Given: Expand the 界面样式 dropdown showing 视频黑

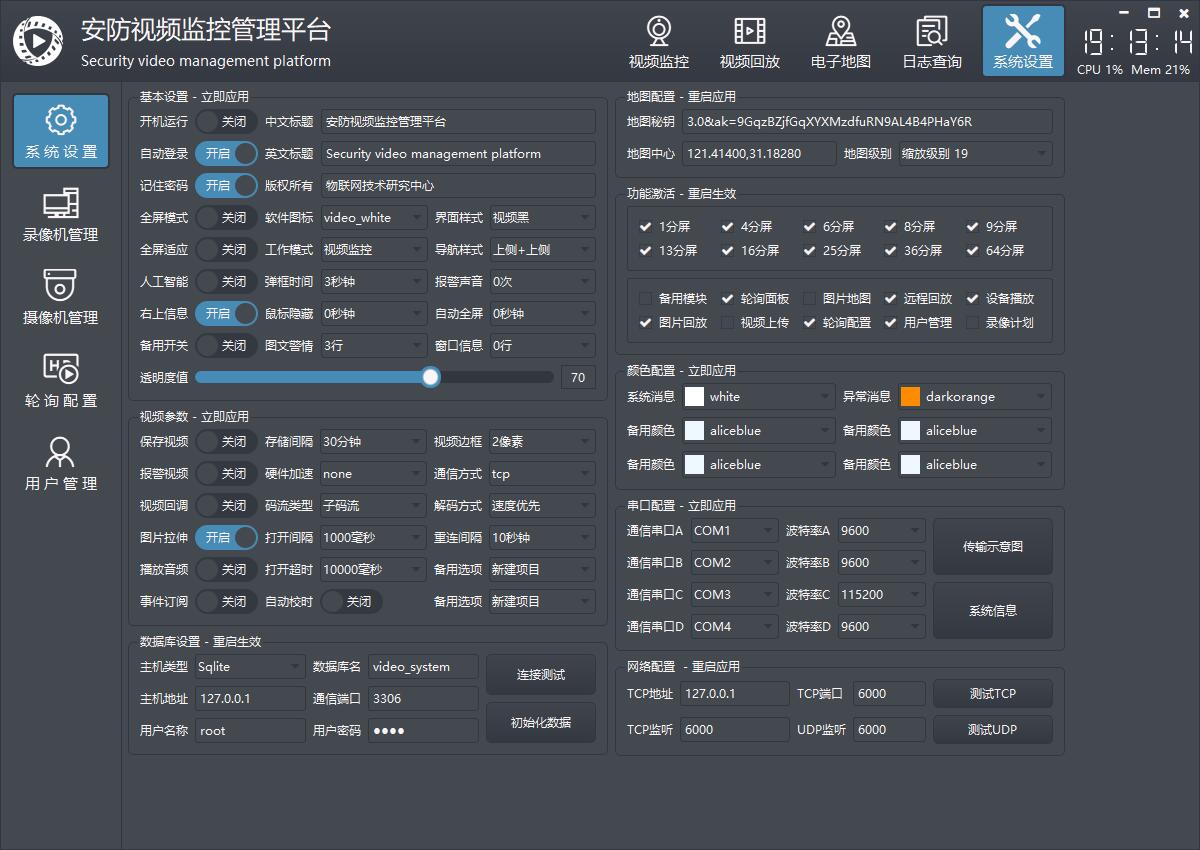Looking at the screenshot, I should (543, 218).
